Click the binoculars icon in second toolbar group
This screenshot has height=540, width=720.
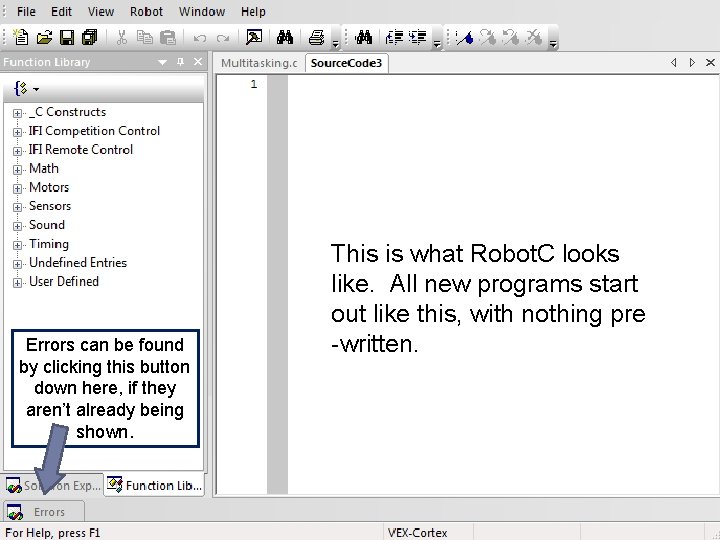point(363,37)
